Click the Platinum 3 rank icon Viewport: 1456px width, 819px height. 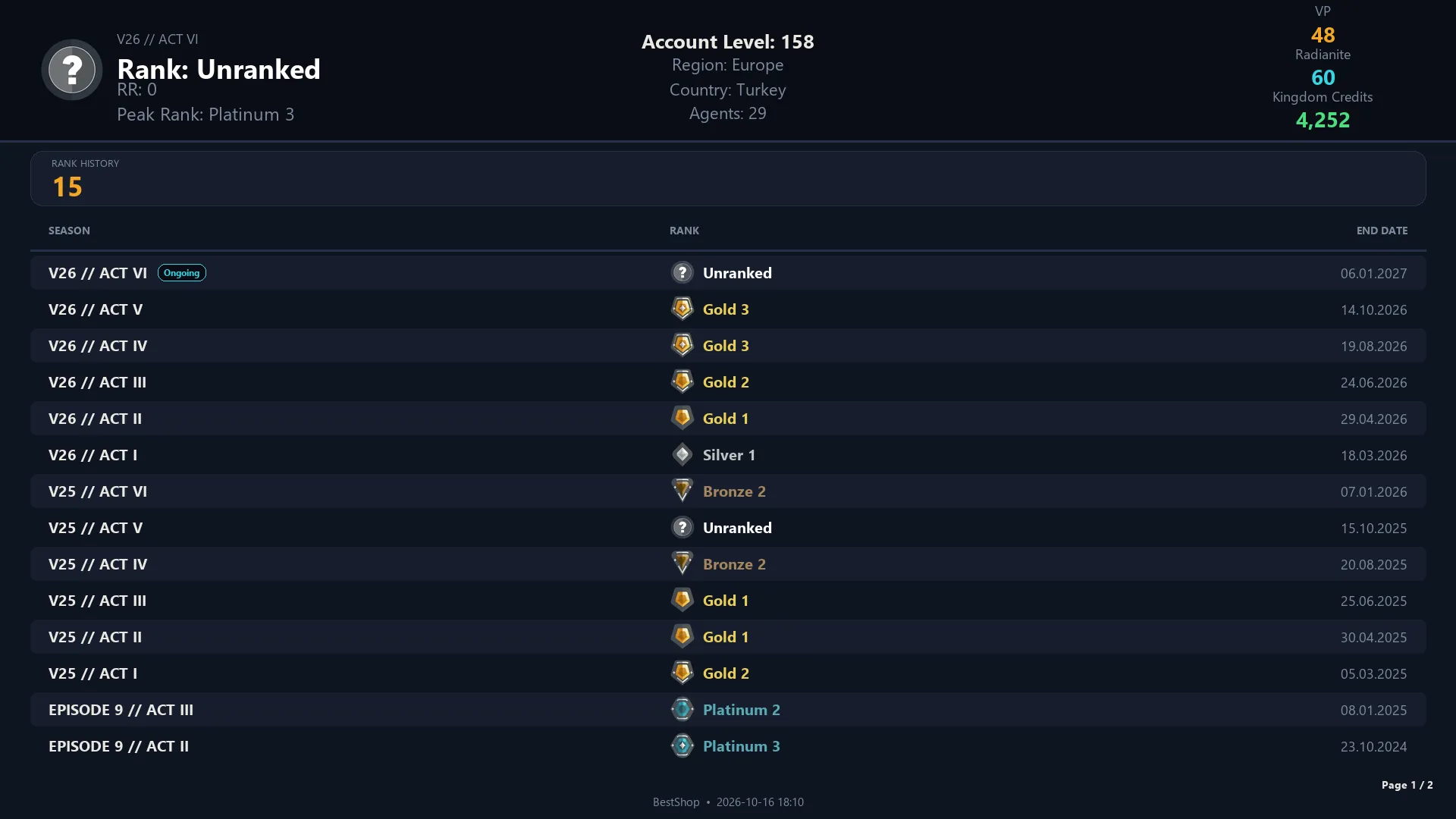click(x=682, y=746)
